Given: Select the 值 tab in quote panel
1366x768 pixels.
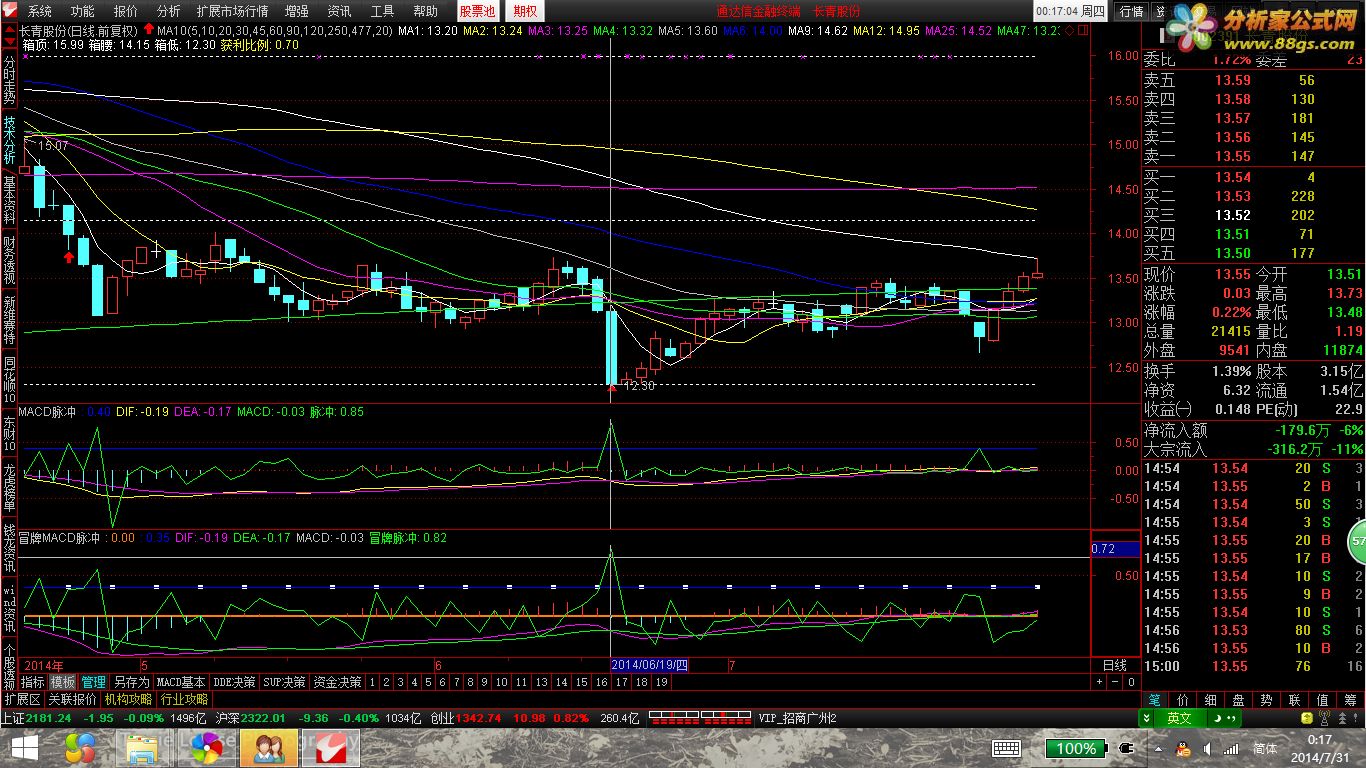Looking at the screenshot, I should click(1323, 700).
